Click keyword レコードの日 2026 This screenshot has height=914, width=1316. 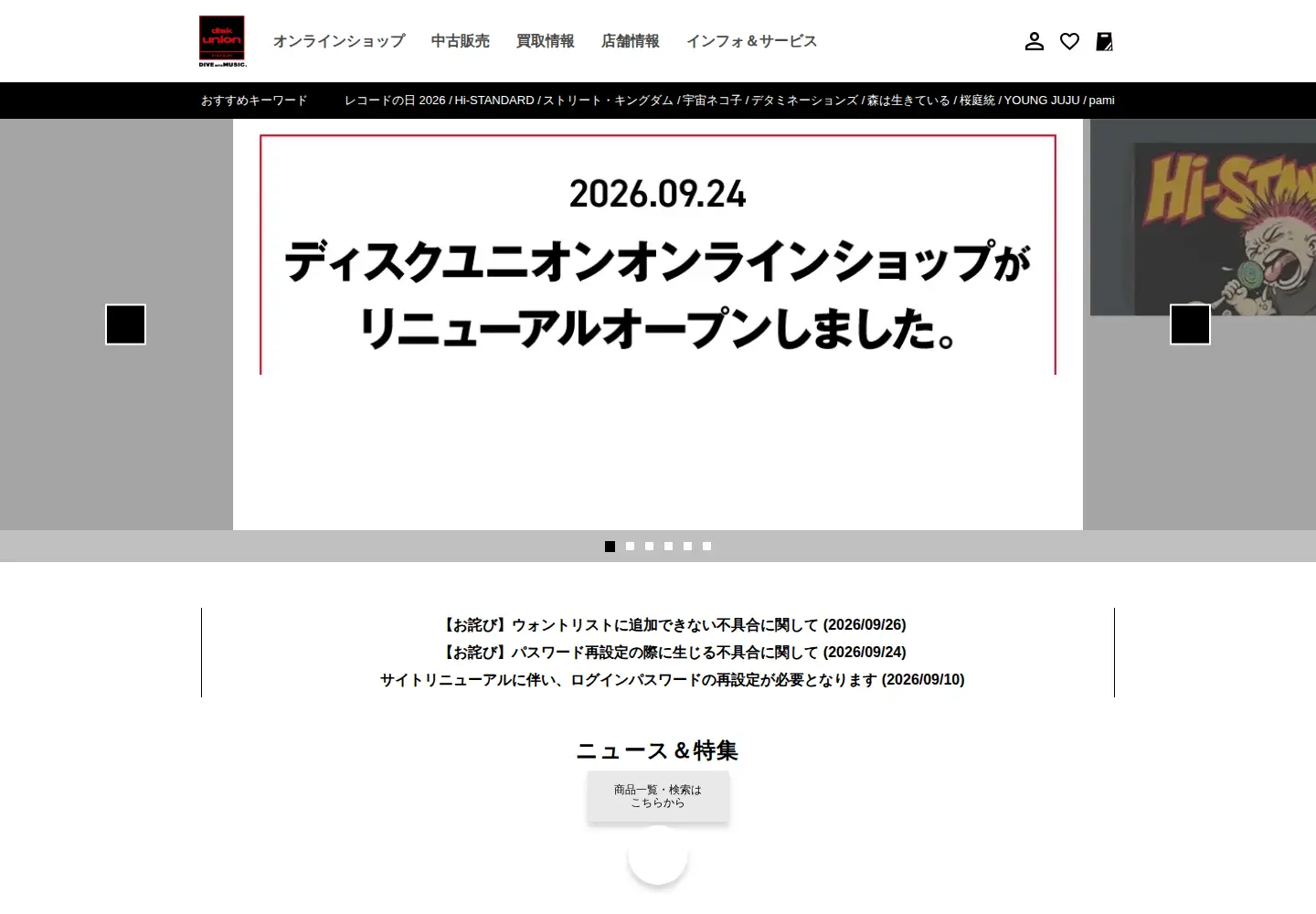395,101
